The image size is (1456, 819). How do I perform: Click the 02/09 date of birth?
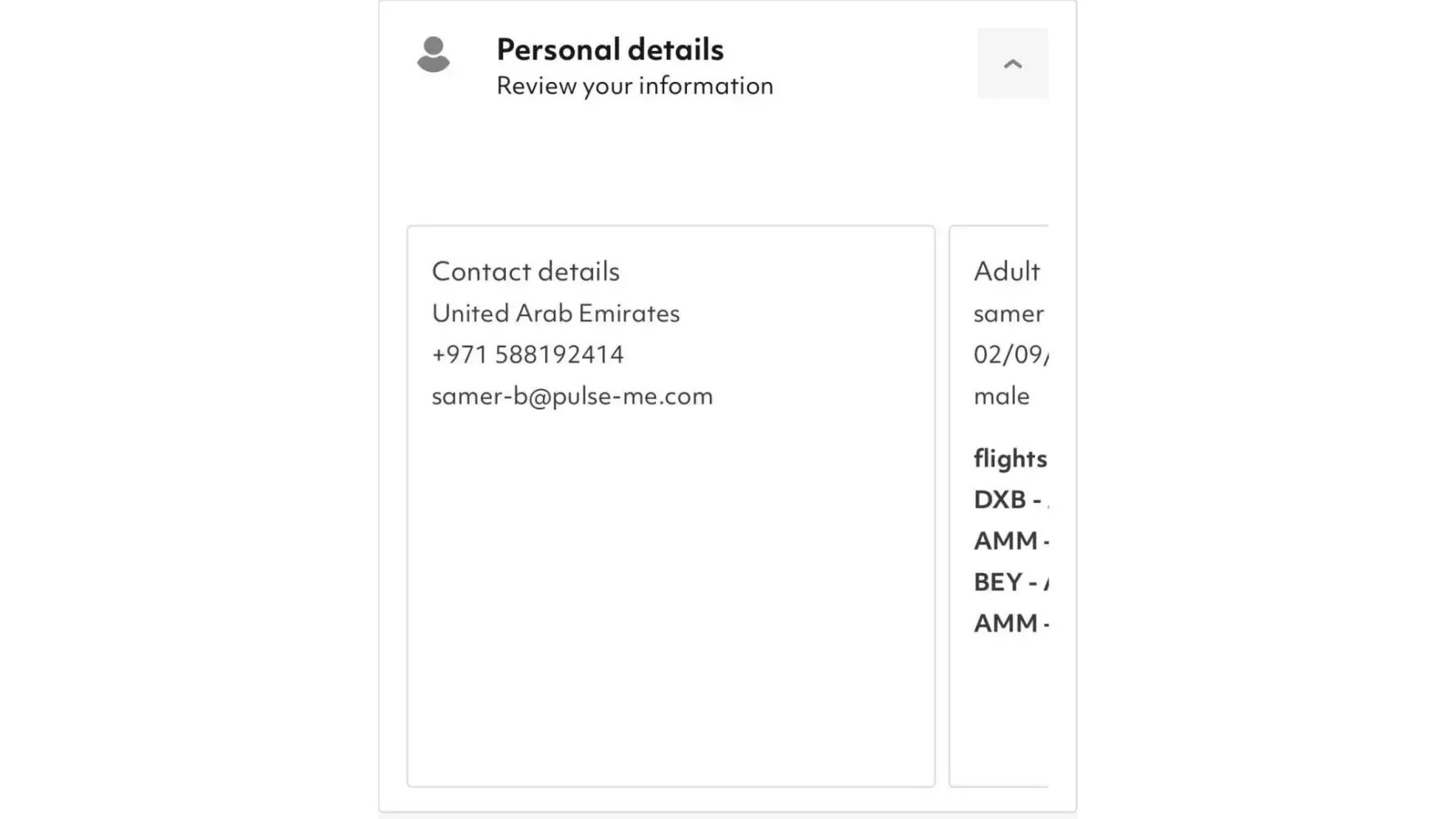pyautogui.click(x=1011, y=355)
